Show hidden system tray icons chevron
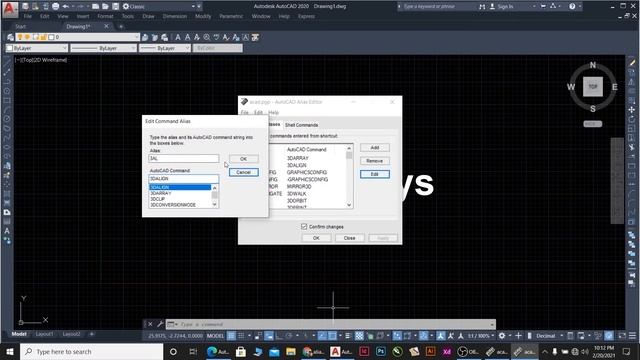 [x=545, y=351]
